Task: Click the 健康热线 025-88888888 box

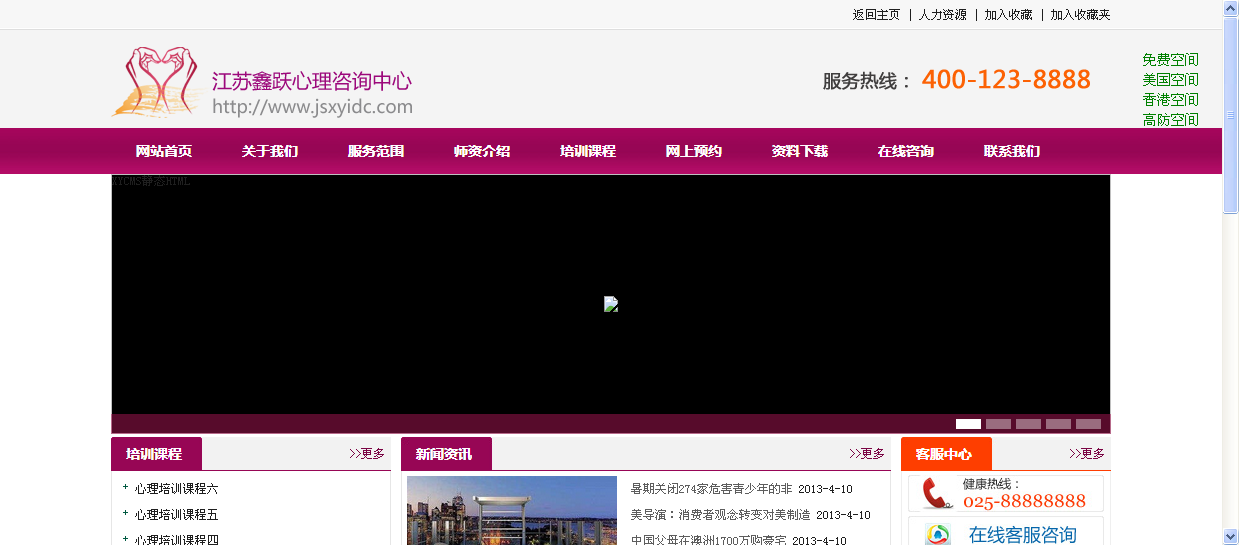Action: pyautogui.click(x=1006, y=493)
